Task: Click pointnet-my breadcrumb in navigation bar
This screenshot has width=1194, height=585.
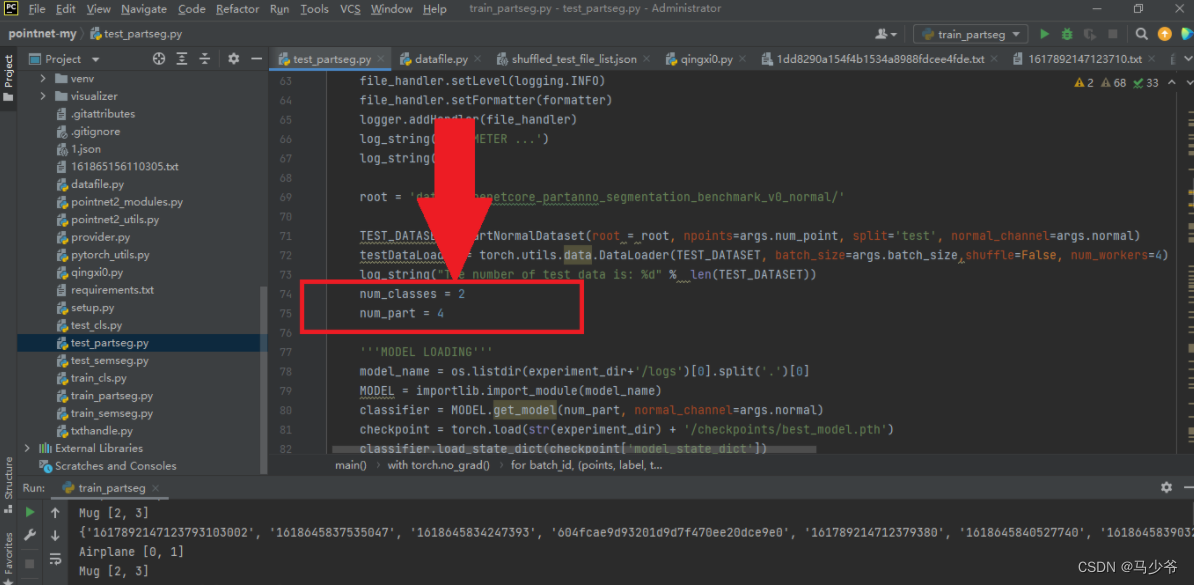Action: [x=42, y=34]
